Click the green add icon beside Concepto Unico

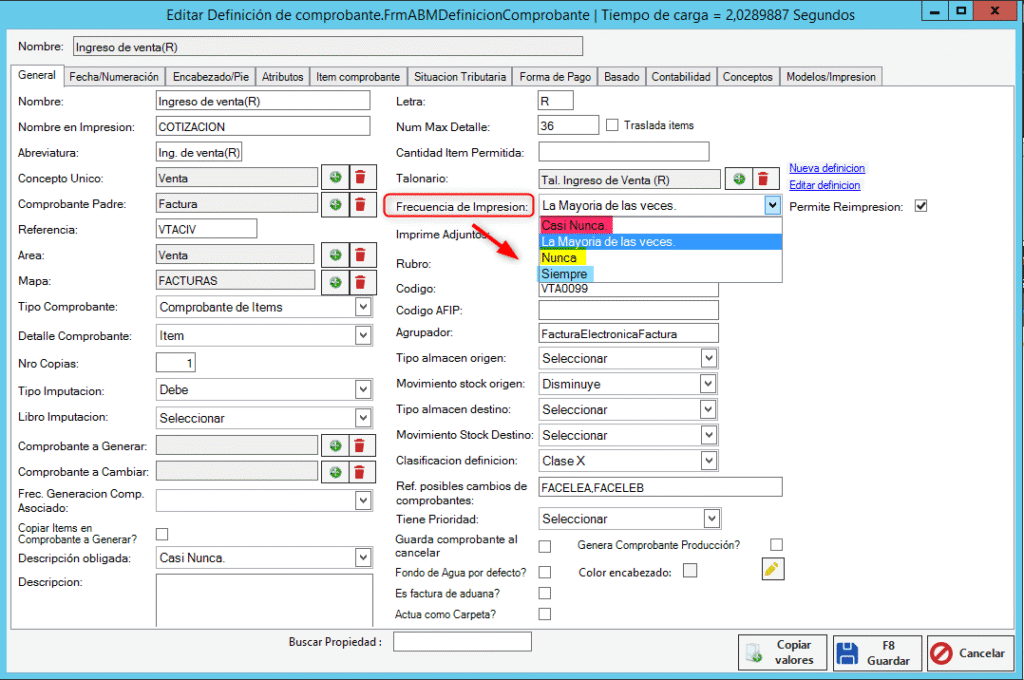[x=335, y=178]
